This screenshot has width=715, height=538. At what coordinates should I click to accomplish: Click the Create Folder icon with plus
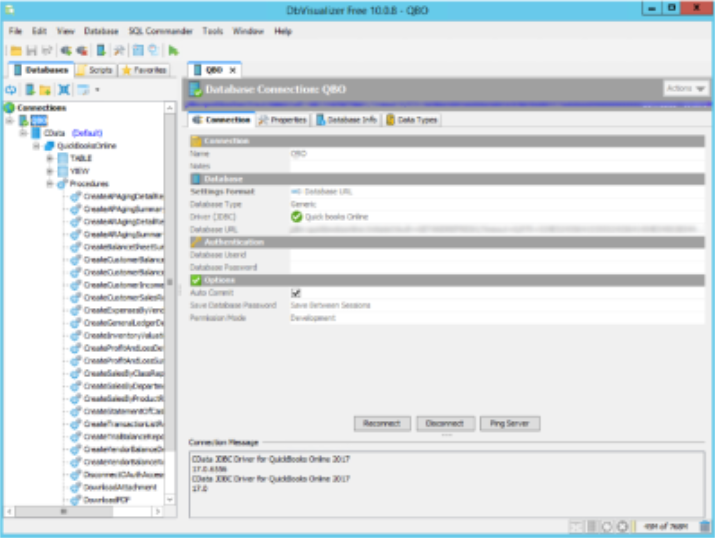45,90
